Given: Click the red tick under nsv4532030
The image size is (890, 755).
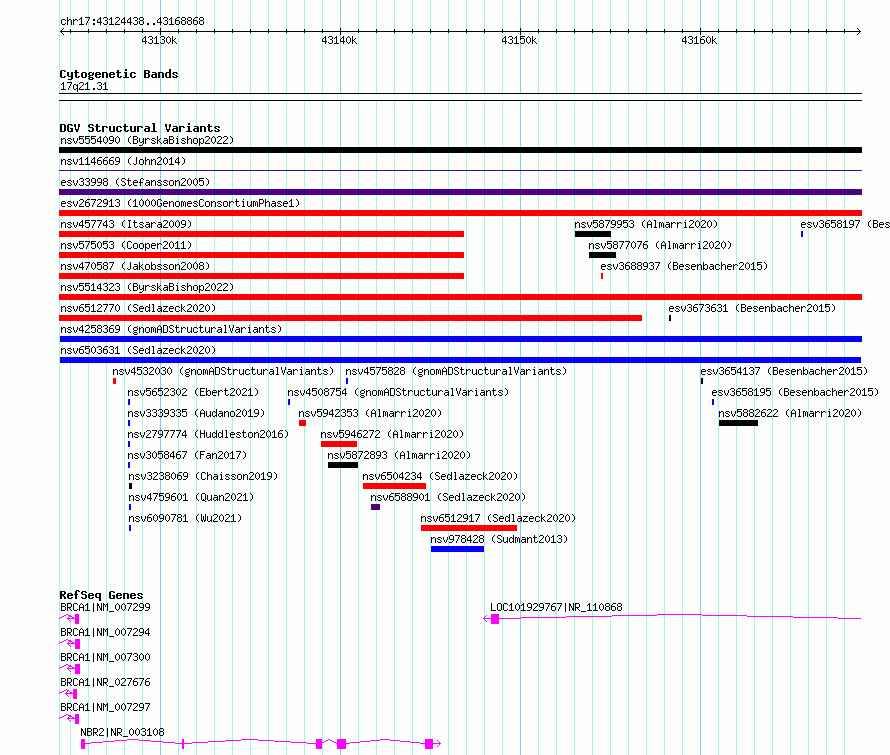Looking at the screenshot, I should tap(115, 381).
